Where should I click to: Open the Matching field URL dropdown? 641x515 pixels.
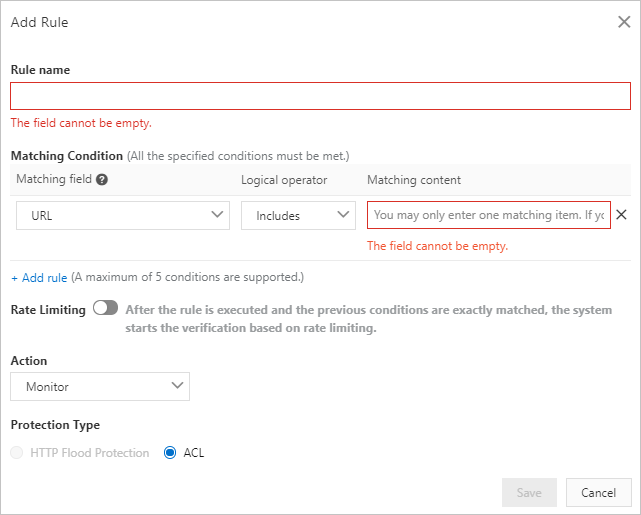(123, 215)
